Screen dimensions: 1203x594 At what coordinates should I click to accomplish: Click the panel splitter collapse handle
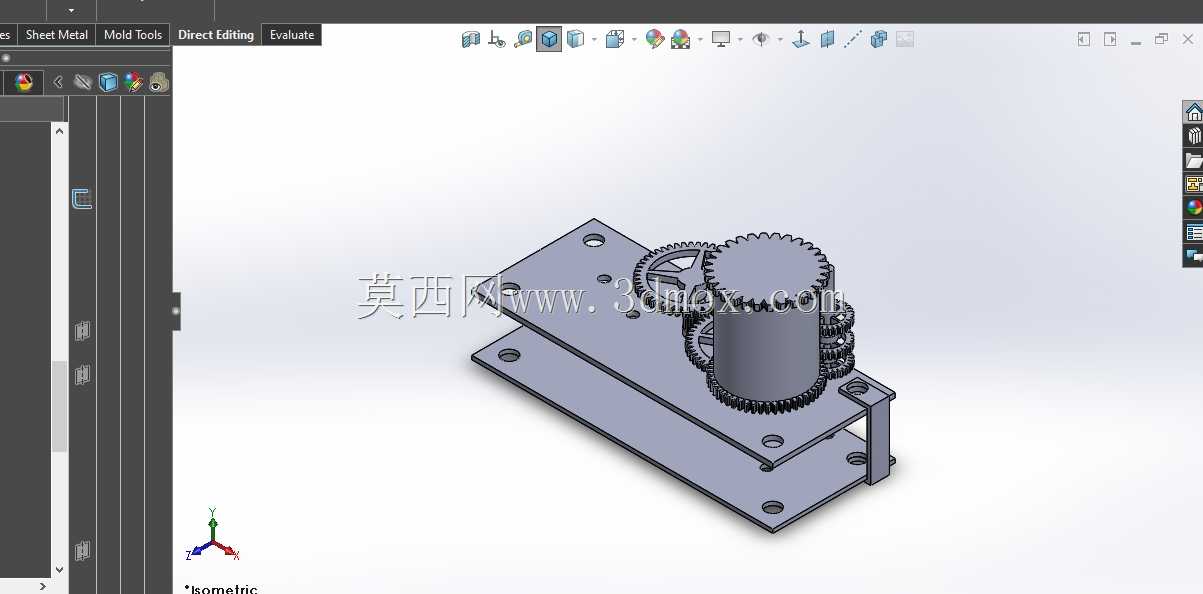[176, 311]
